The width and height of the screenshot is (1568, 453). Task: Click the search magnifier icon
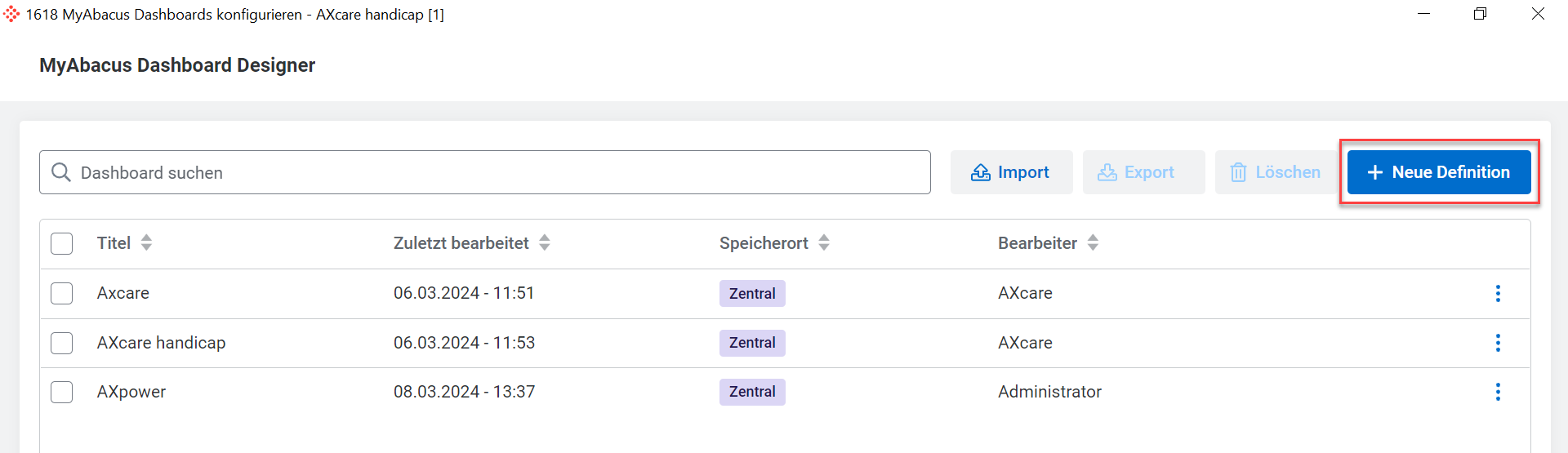[x=61, y=172]
